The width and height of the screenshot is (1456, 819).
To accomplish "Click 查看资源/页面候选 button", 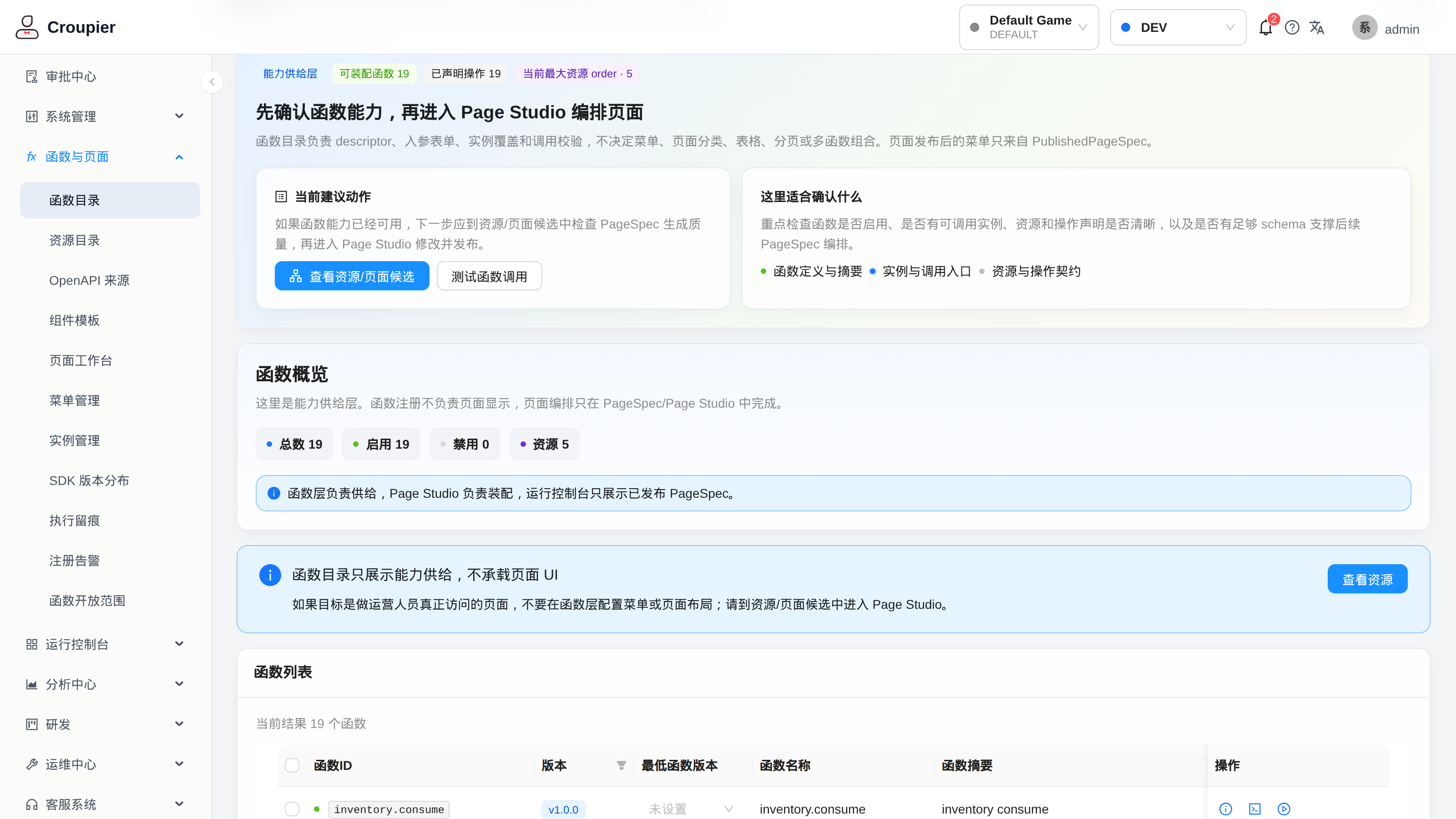I will 352,276.
